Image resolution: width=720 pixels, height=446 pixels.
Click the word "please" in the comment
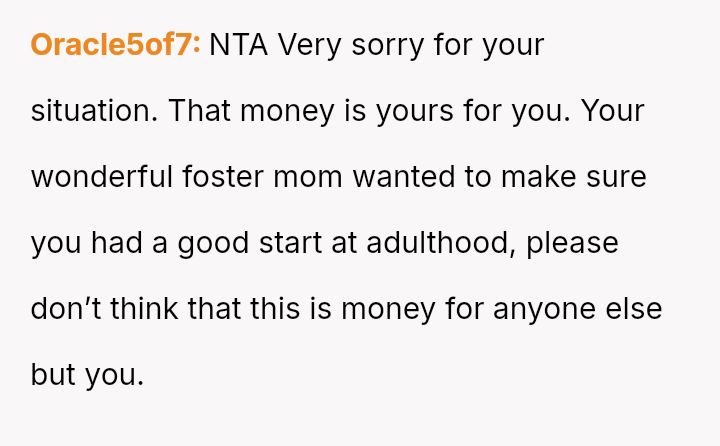point(574,243)
